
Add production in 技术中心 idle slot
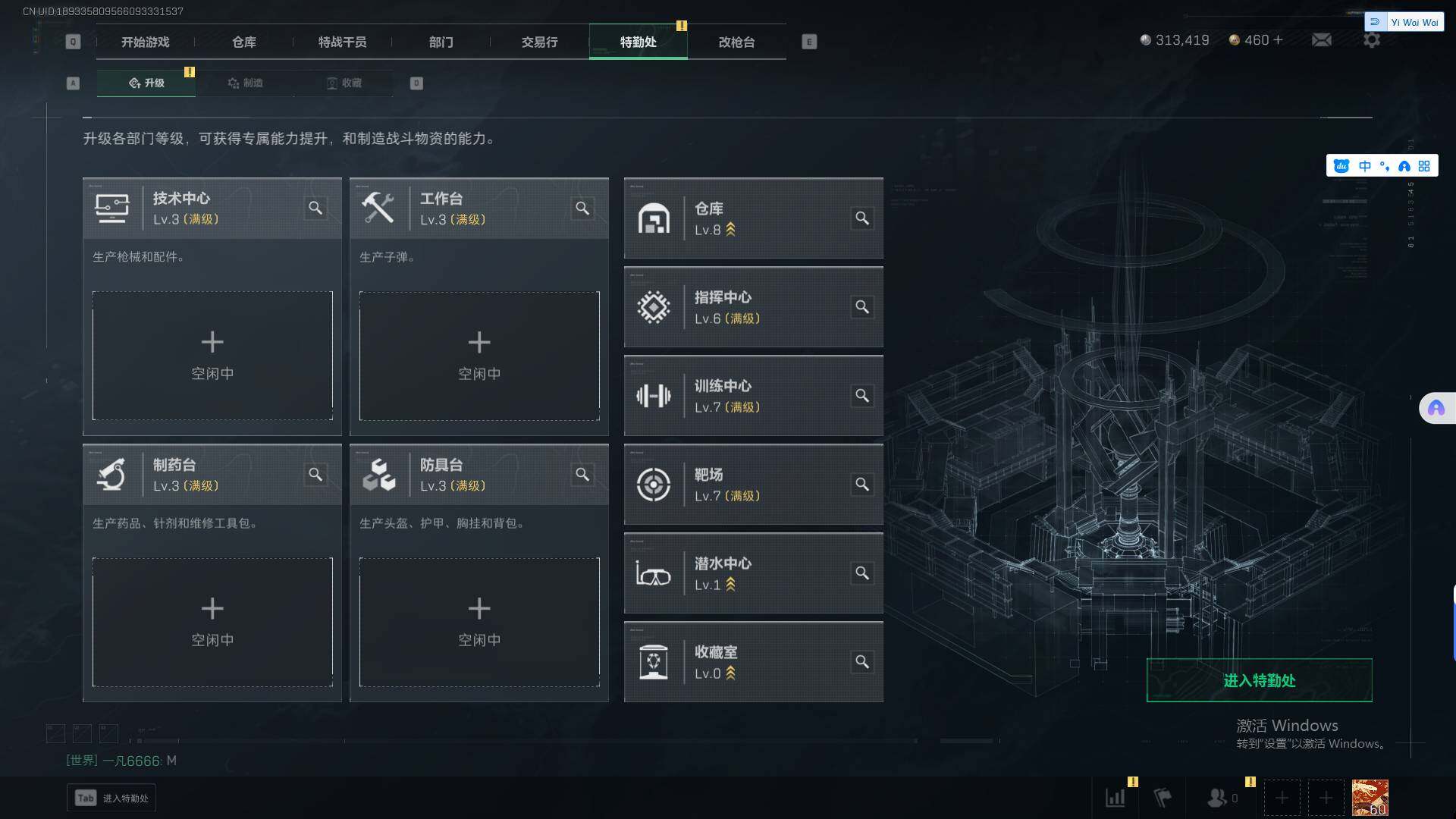[x=212, y=356]
